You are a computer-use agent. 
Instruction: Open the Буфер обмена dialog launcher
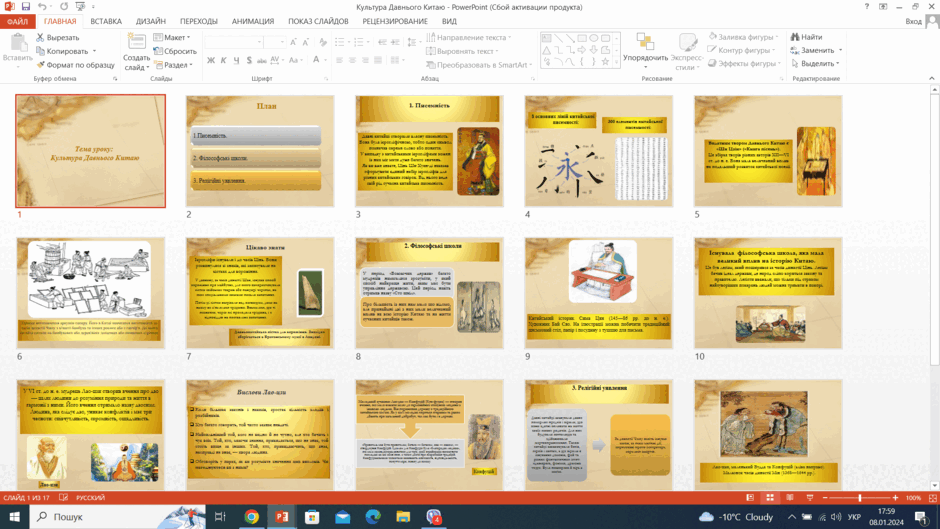(x=115, y=79)
